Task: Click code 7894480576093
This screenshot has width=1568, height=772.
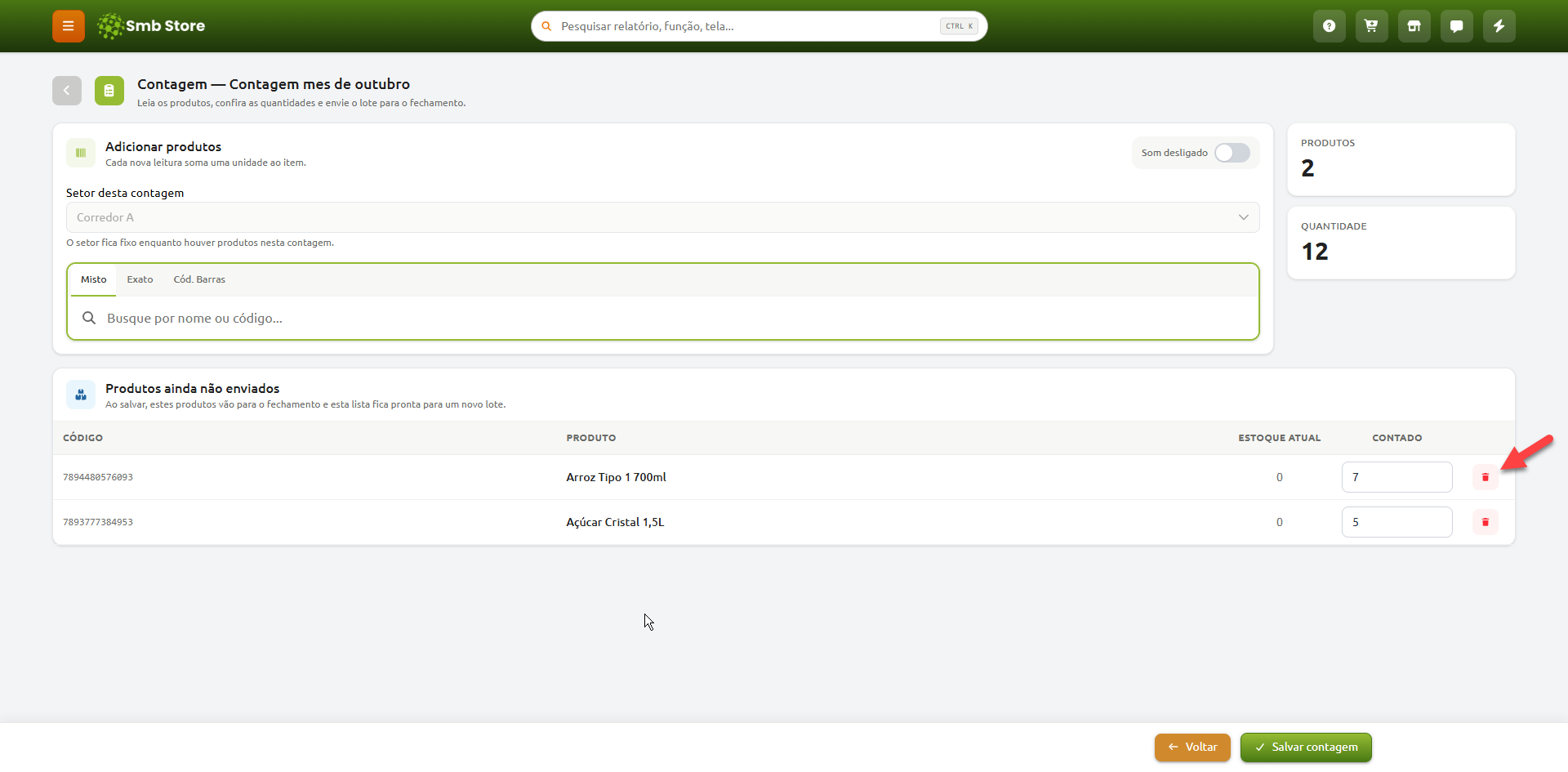Action: coord(98,477)
